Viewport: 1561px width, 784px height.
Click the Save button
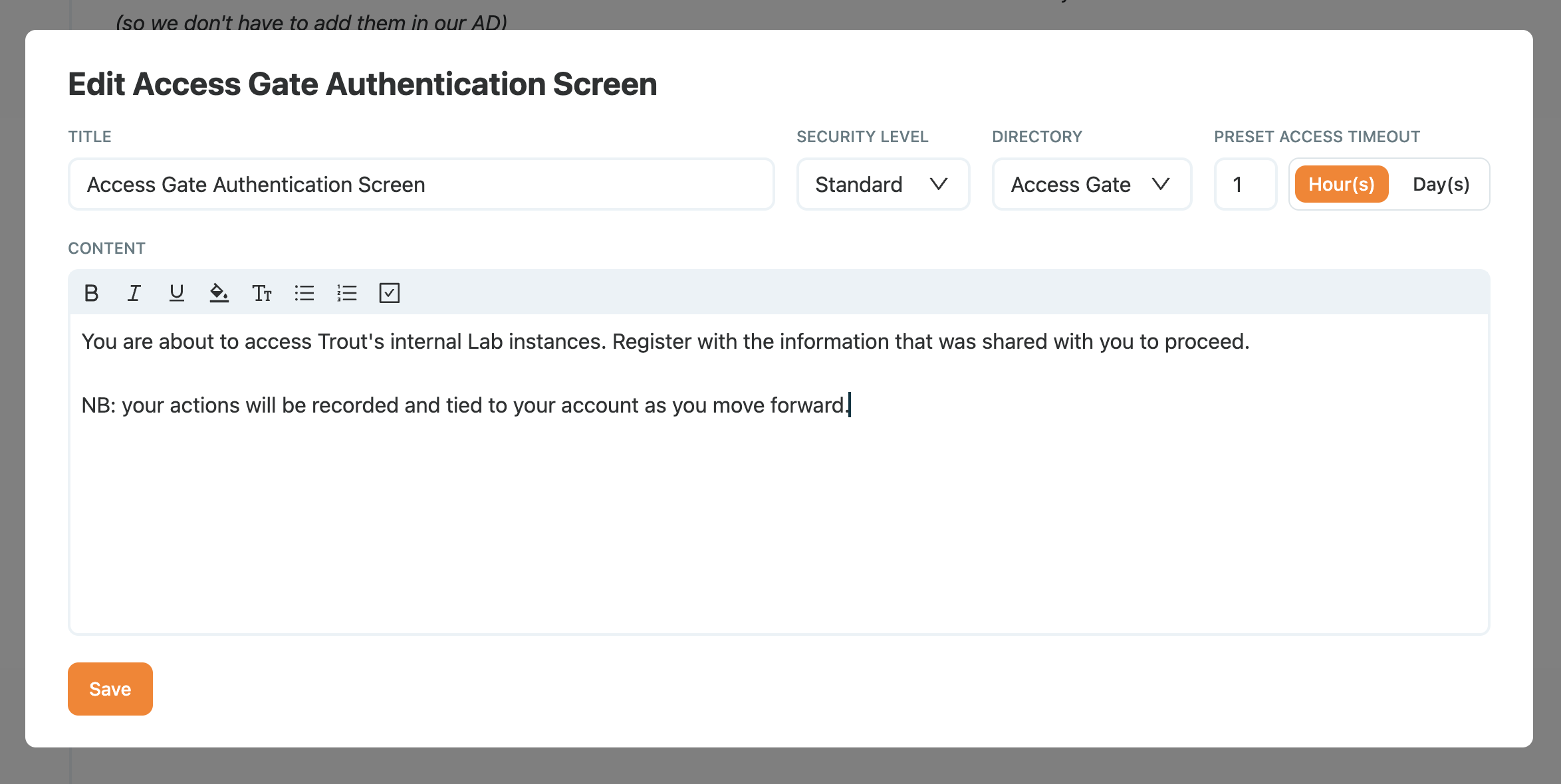coord(110,689)
